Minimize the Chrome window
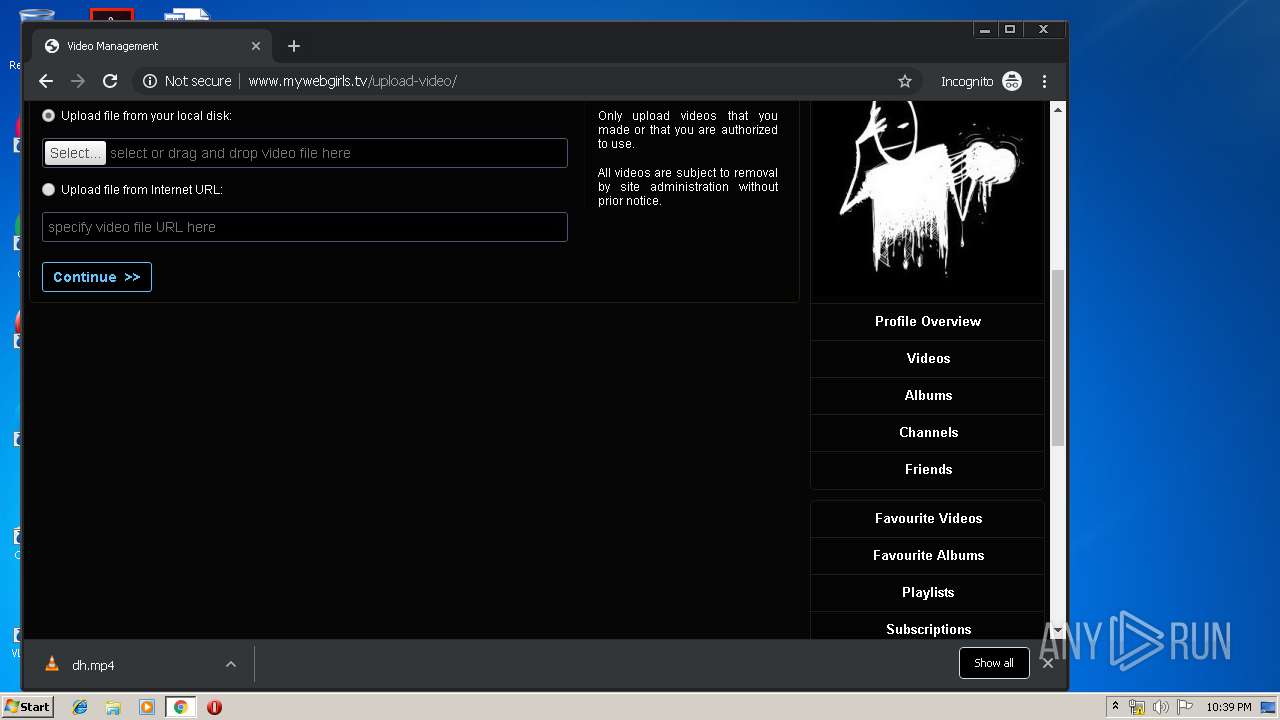The width and height of the screenshot is (1280, 720). (985, 30)
